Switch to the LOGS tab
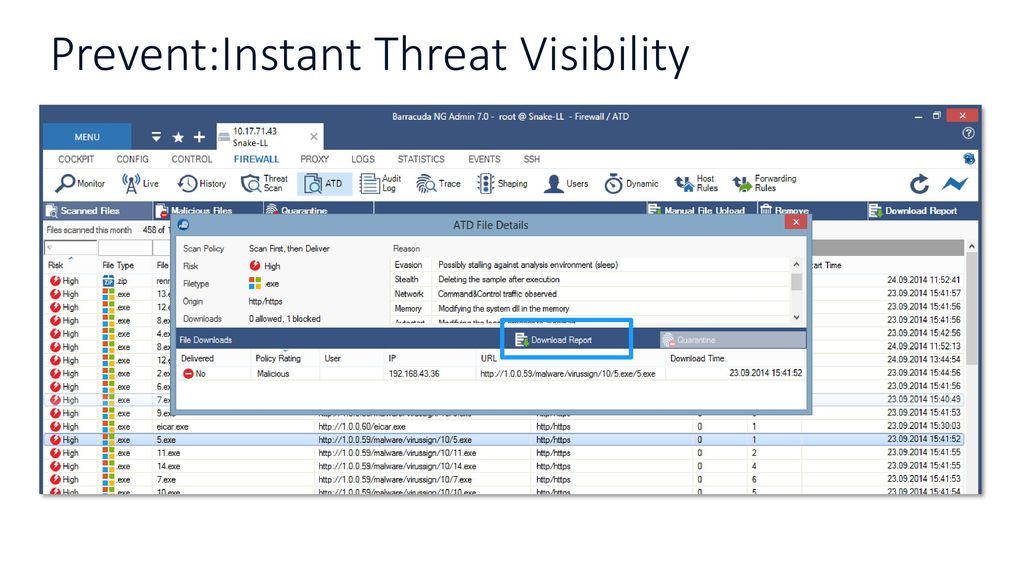Screen dimensions: 1024x576 [362, 159]
